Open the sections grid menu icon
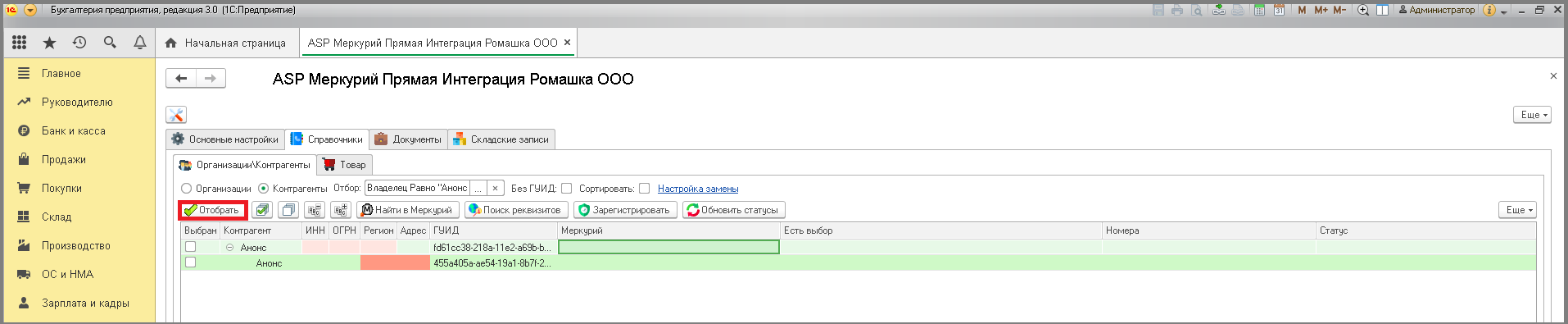 [x=19, y=43]
